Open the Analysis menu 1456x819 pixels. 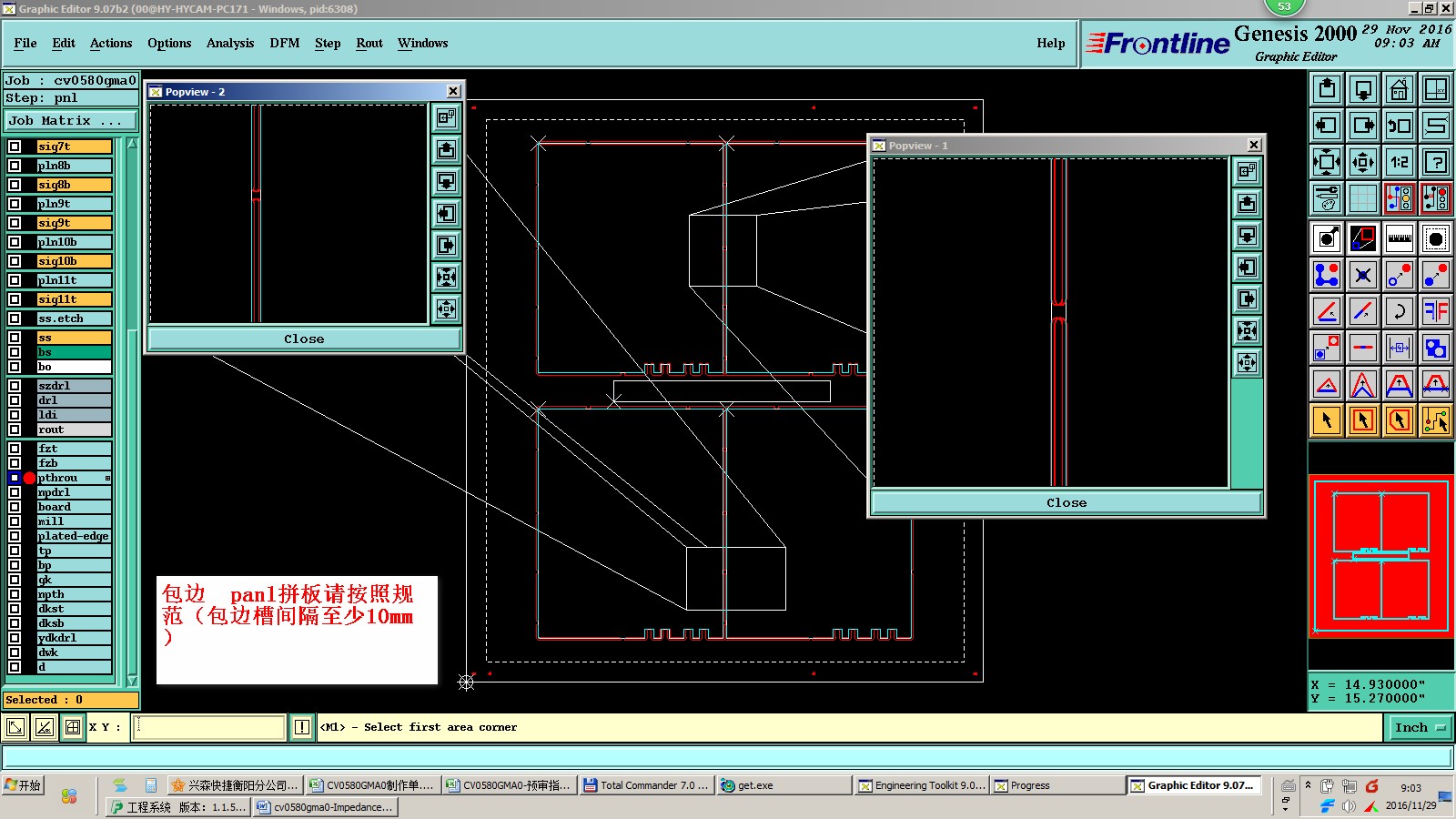[x=230, y=43]
